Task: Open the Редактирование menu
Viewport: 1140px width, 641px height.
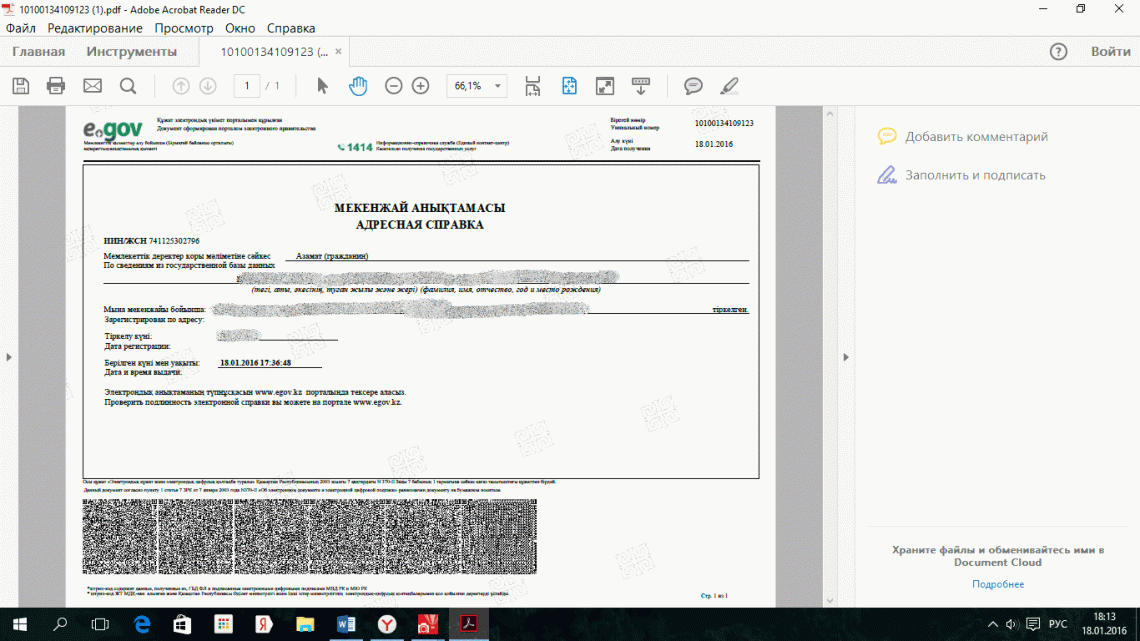Action: click(95, 29)
